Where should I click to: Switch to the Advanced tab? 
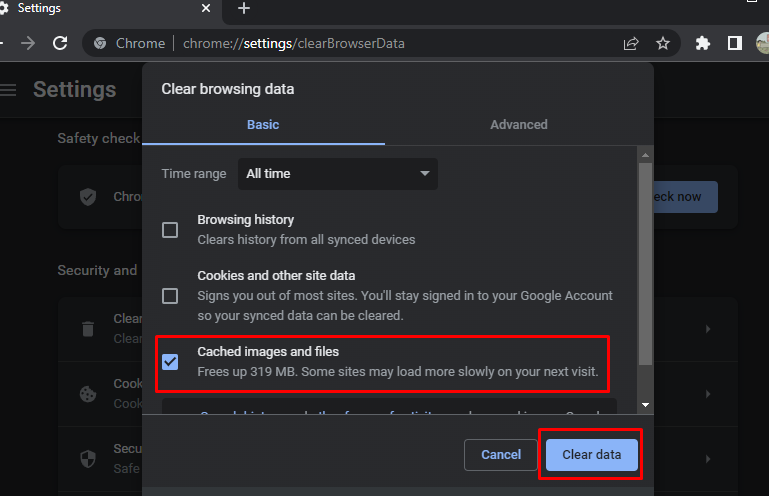[x=519, y=125]
